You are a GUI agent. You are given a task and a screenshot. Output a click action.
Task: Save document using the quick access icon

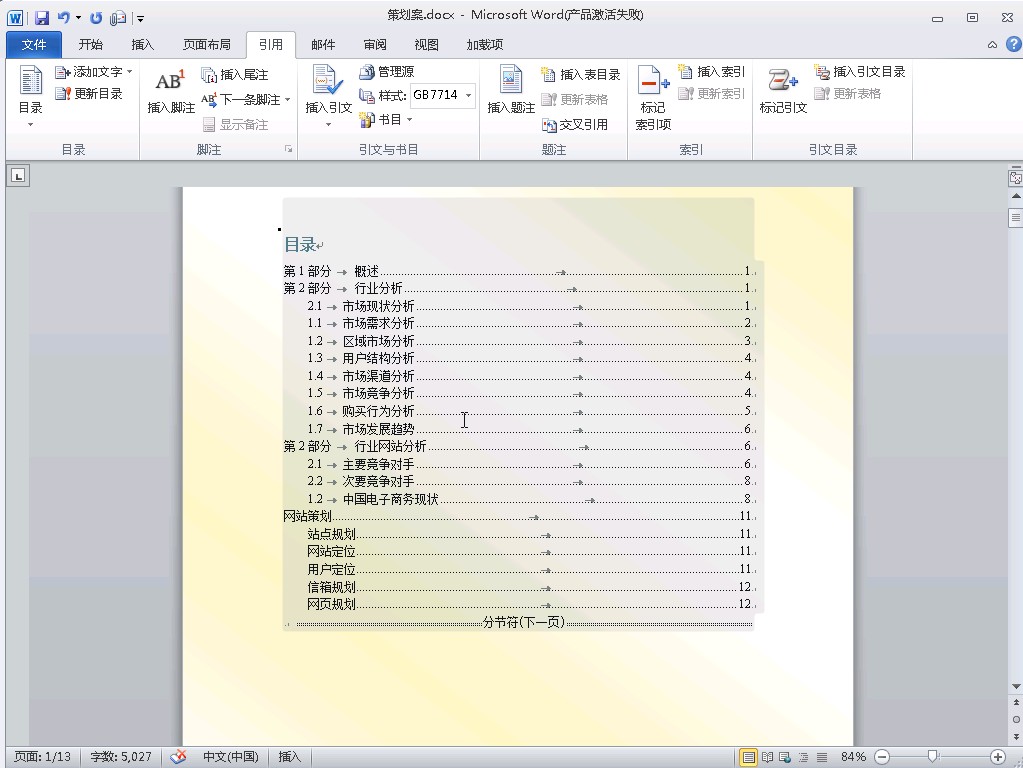click(x=42, y=17)
